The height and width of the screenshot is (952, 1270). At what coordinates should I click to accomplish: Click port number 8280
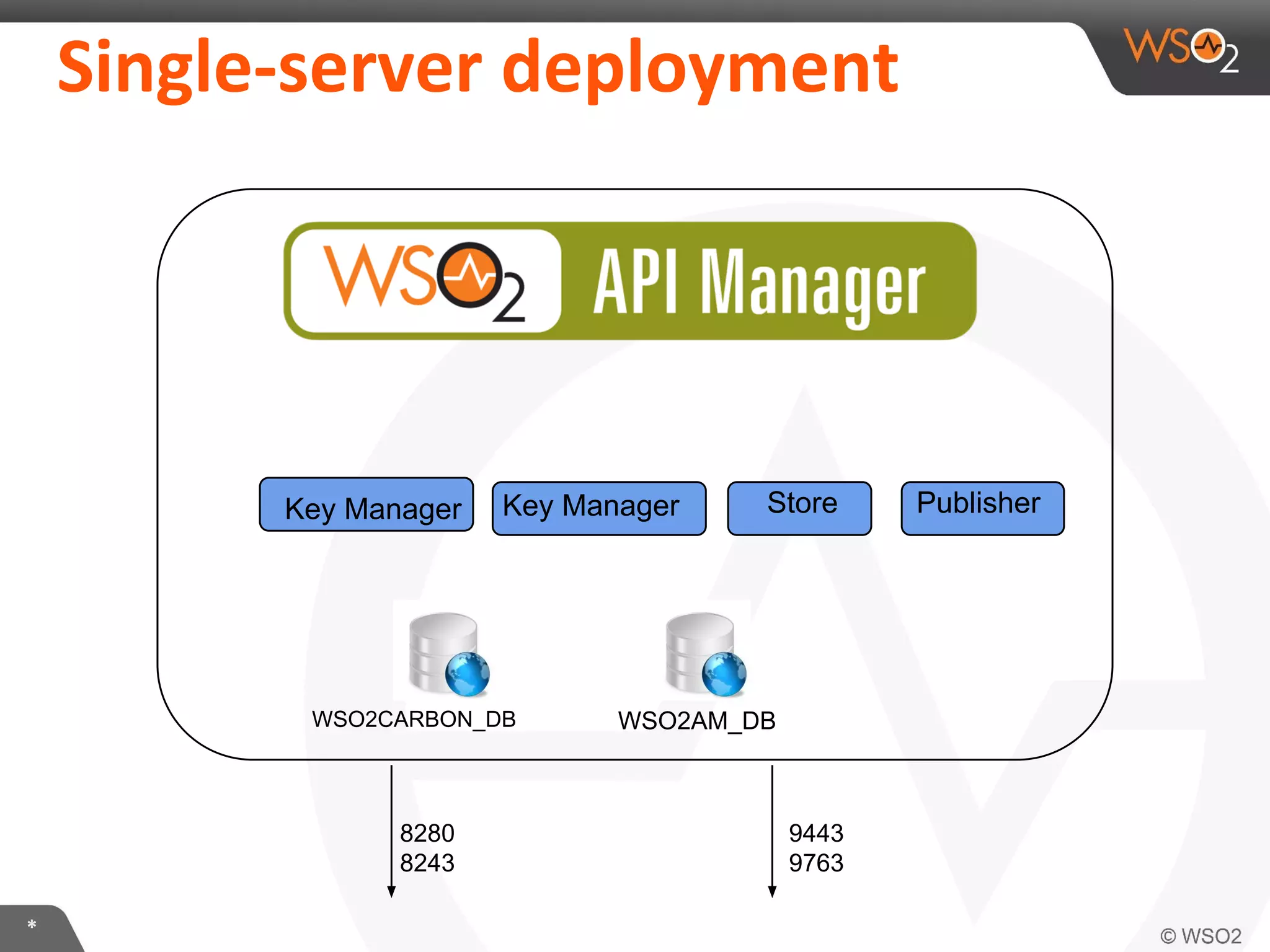[x=427, y=833]
